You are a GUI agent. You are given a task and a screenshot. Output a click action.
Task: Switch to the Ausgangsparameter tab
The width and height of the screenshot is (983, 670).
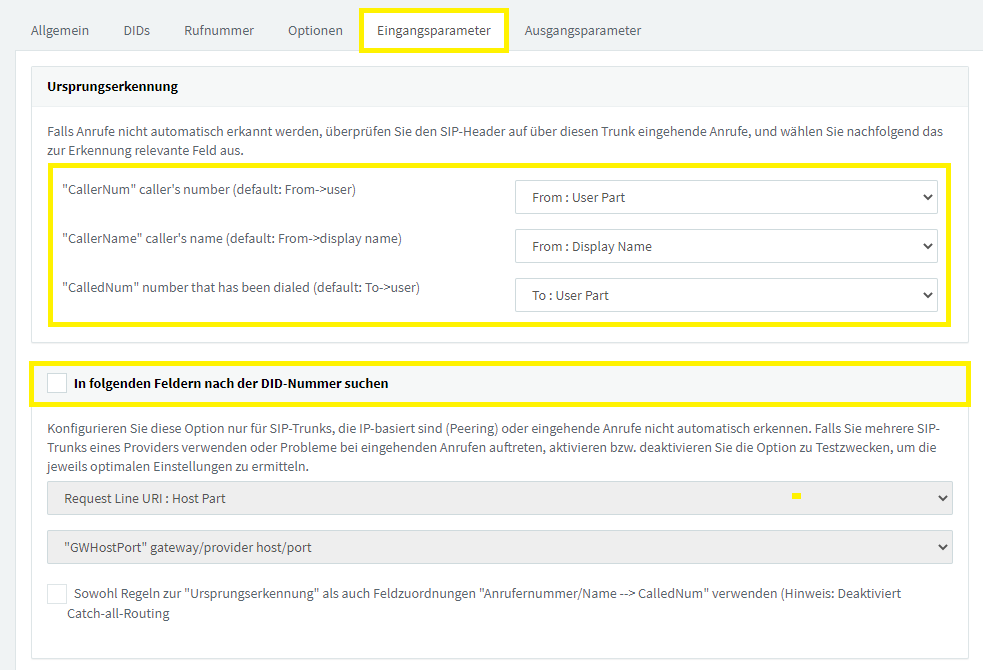(583, 30)
